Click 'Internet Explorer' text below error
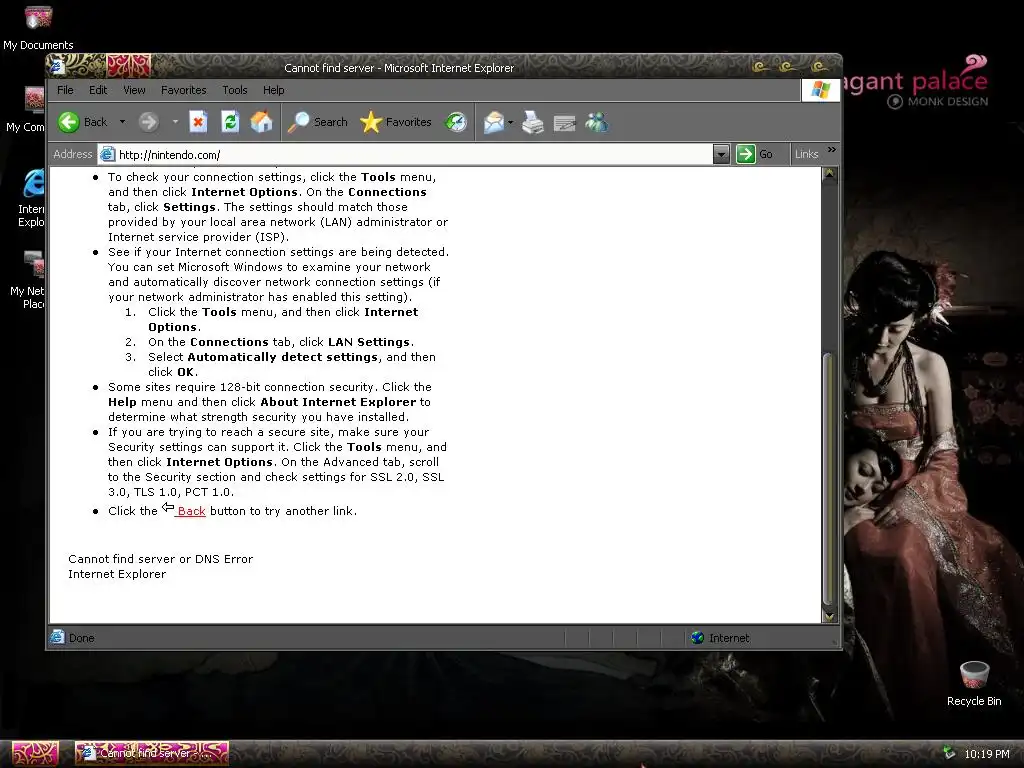The image size is (1024, 768). [x=117, y=574]
